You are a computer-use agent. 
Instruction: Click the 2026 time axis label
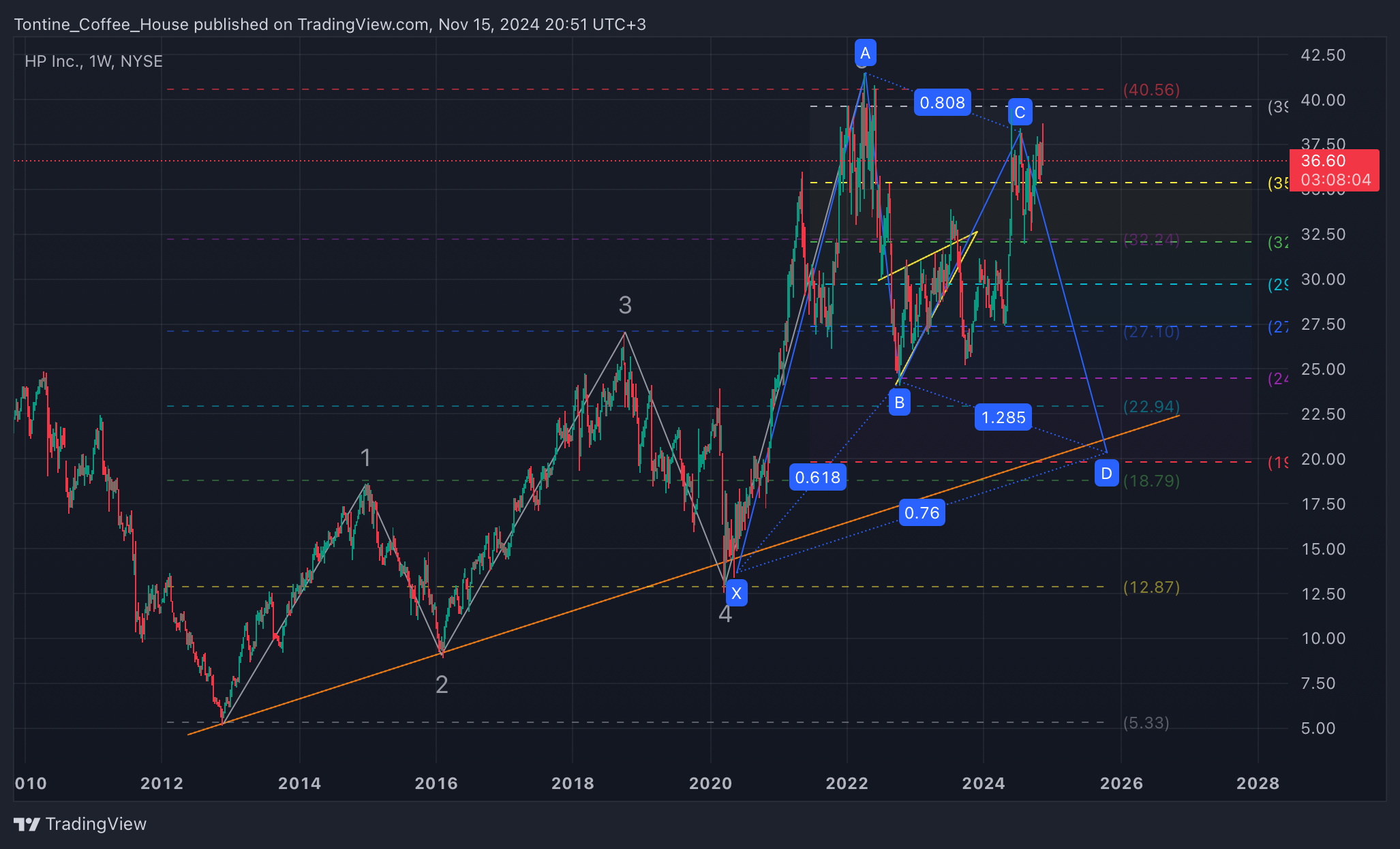tap(1121, 784)
